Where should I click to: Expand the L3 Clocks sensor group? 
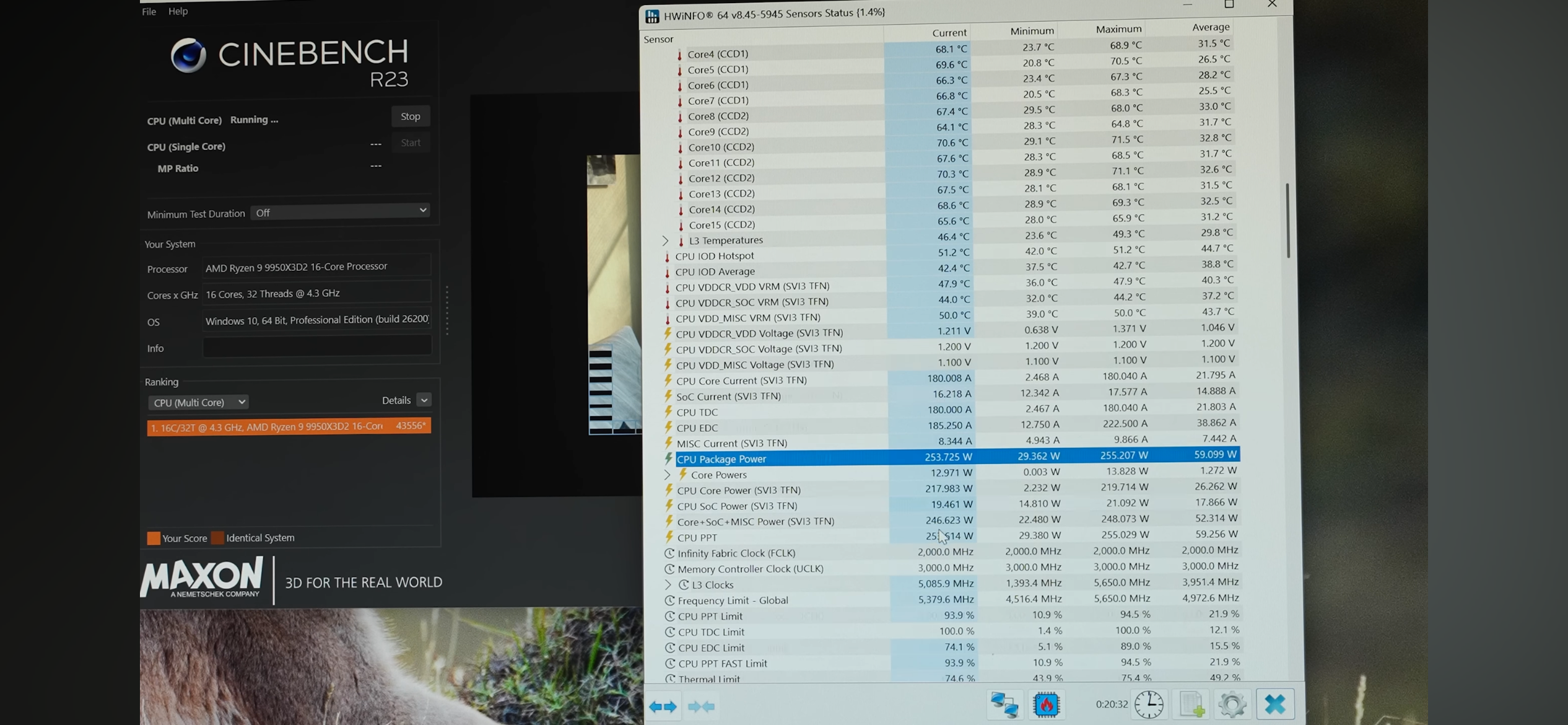tap(668, 584)
